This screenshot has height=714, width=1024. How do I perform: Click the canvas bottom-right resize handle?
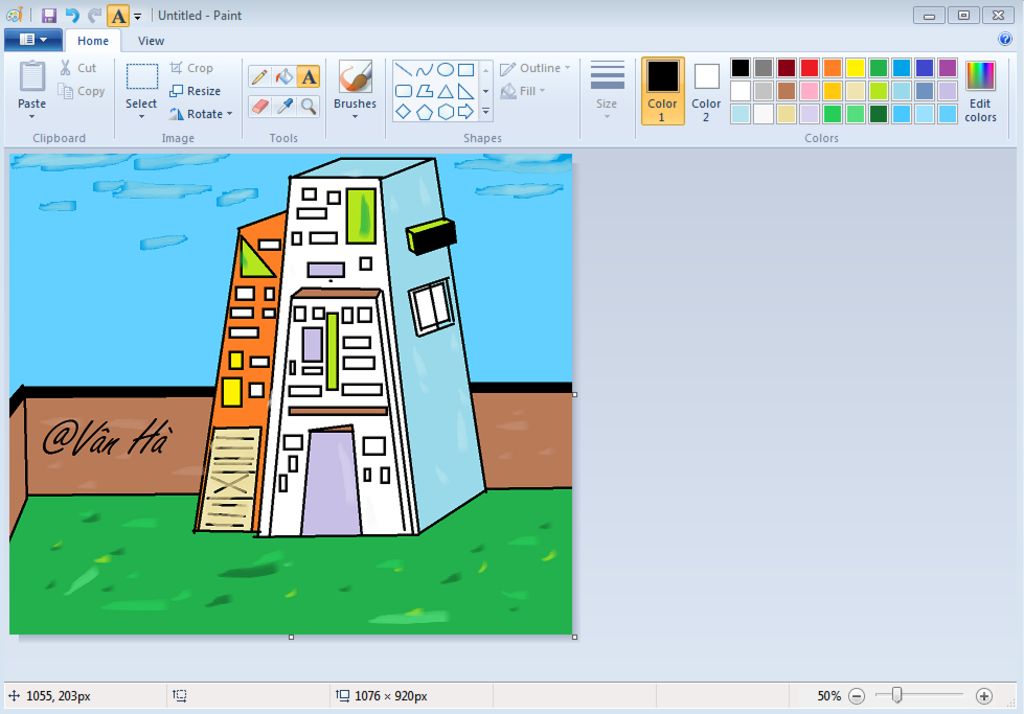click(x=575, y=637)
